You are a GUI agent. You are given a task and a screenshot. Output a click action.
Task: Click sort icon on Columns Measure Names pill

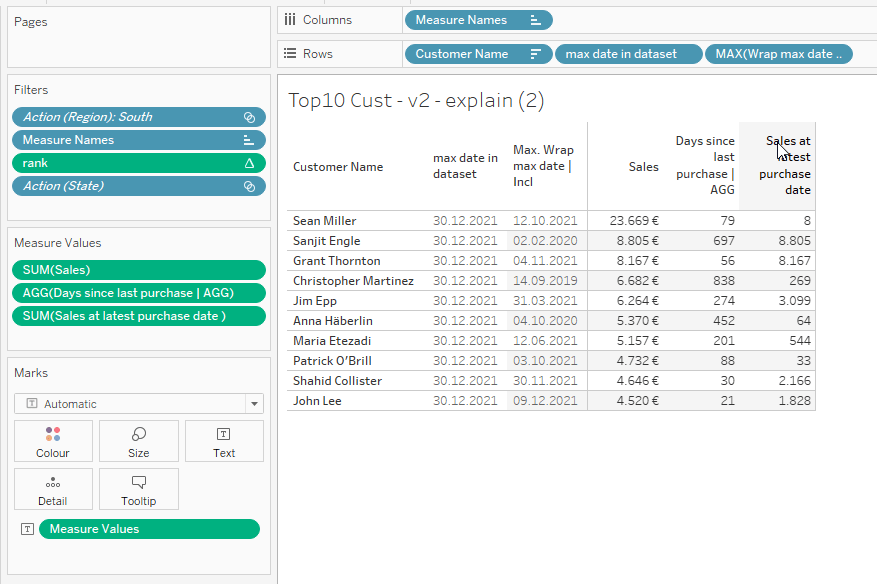pyautogui.click(x=535, y=20)
